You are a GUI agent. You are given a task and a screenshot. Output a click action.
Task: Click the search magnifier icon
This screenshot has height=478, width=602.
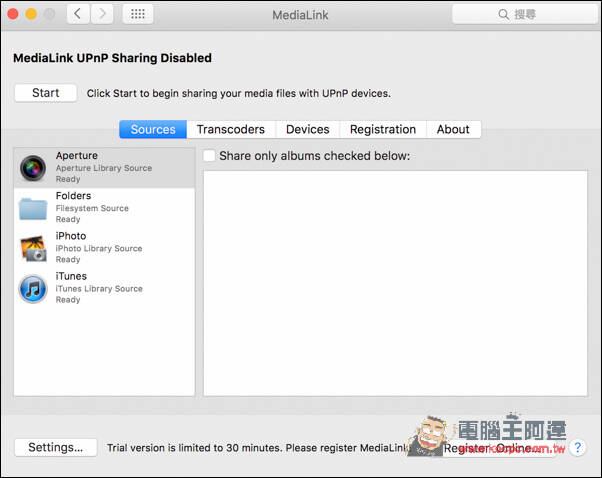[x=503, y=15]
